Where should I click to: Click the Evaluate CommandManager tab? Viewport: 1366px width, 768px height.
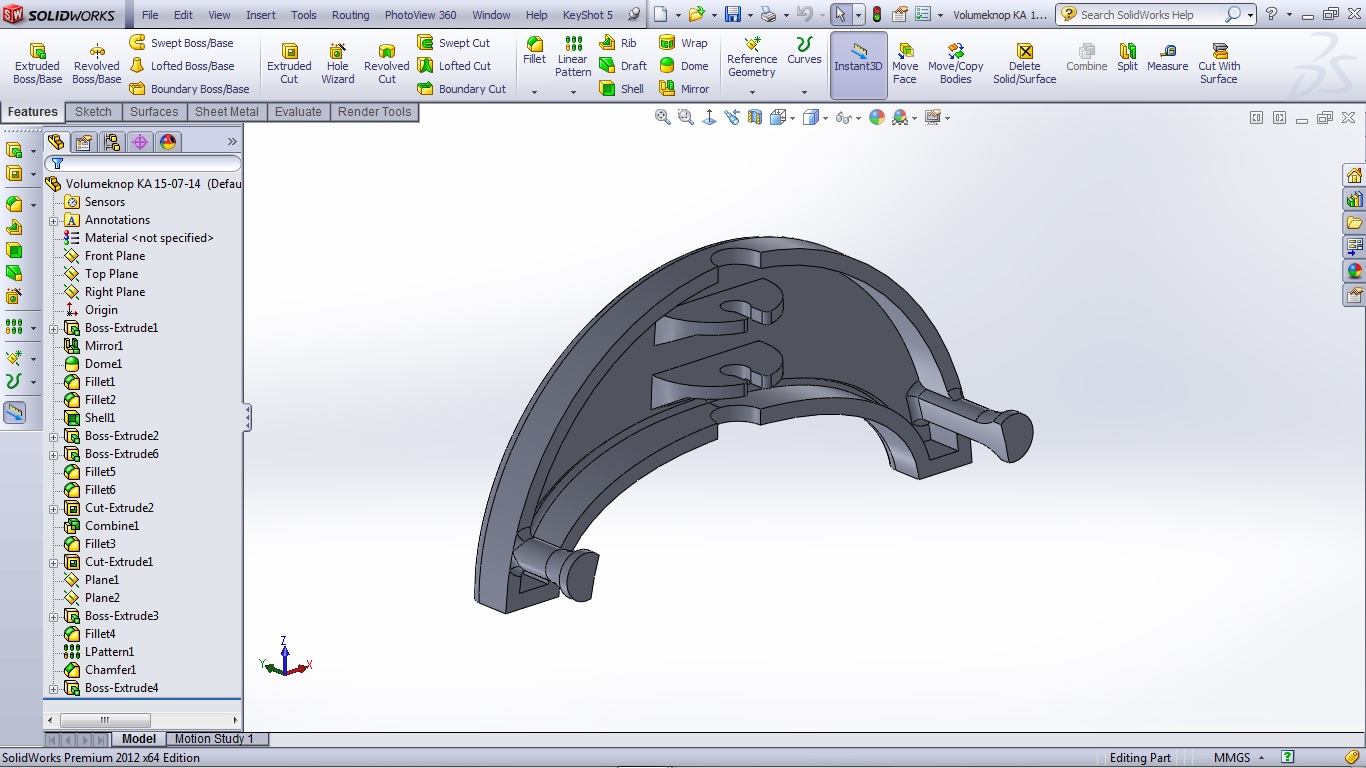click(x=298, y=112)
